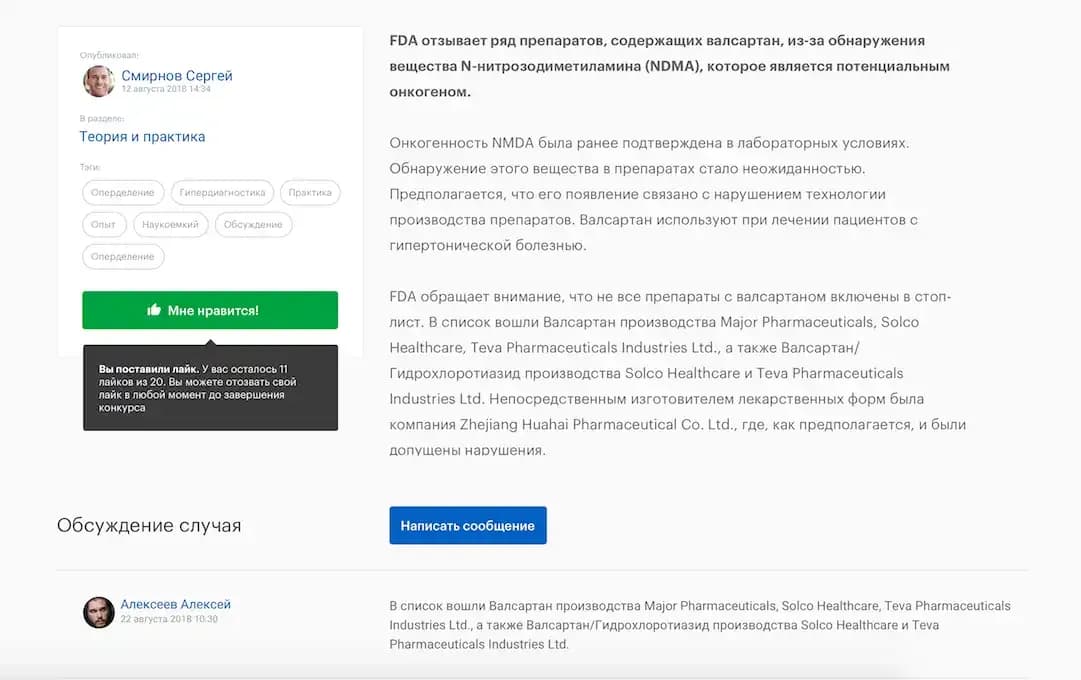1081x680 pixels.
Task: Click the comment date 22 августа 2018 10:30
Action: click(x=169, y=619)
